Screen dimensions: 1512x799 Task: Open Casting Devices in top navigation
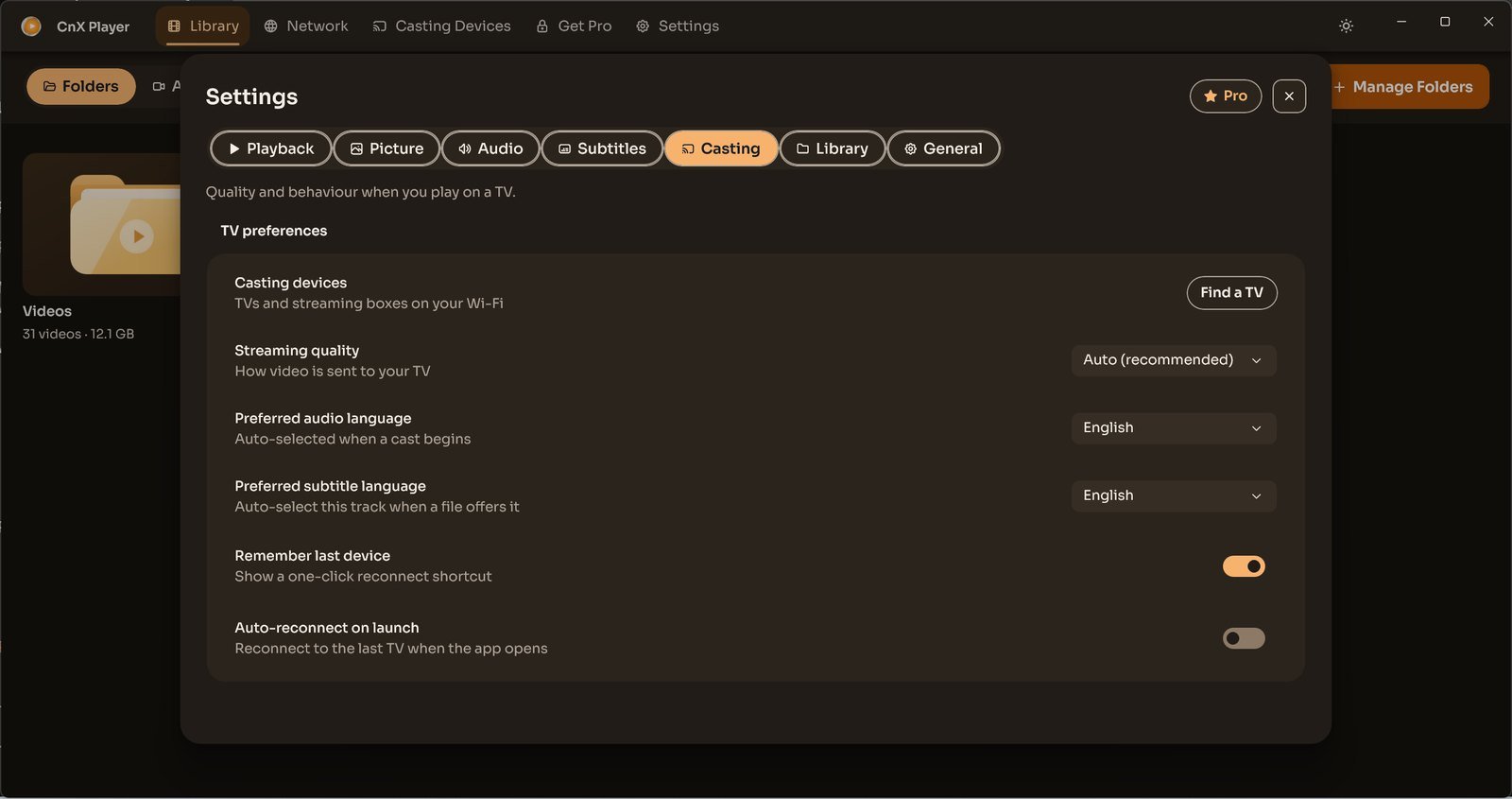point(441,26)
